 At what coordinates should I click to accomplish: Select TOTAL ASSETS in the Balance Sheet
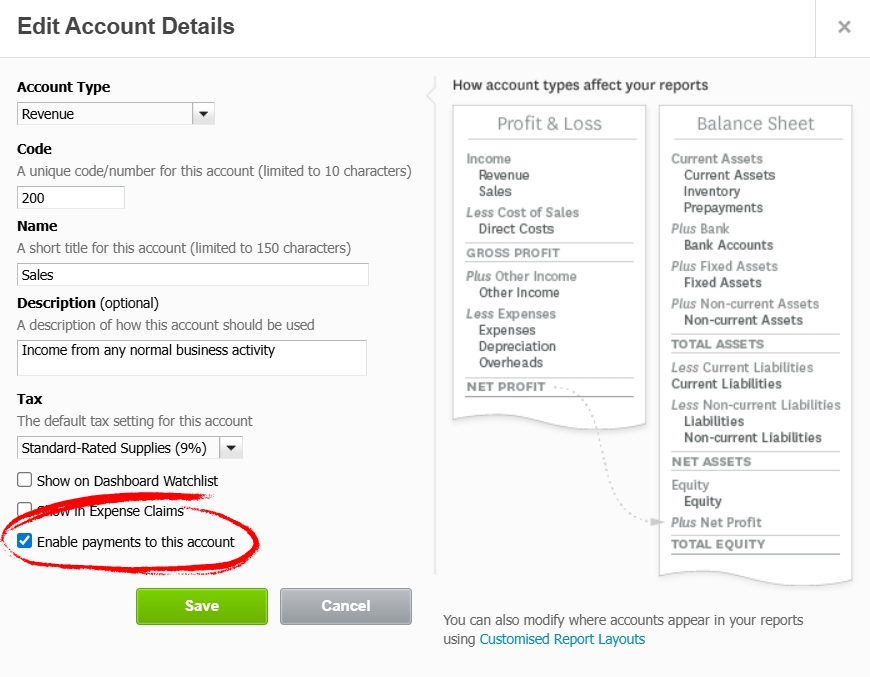[718, 344]
